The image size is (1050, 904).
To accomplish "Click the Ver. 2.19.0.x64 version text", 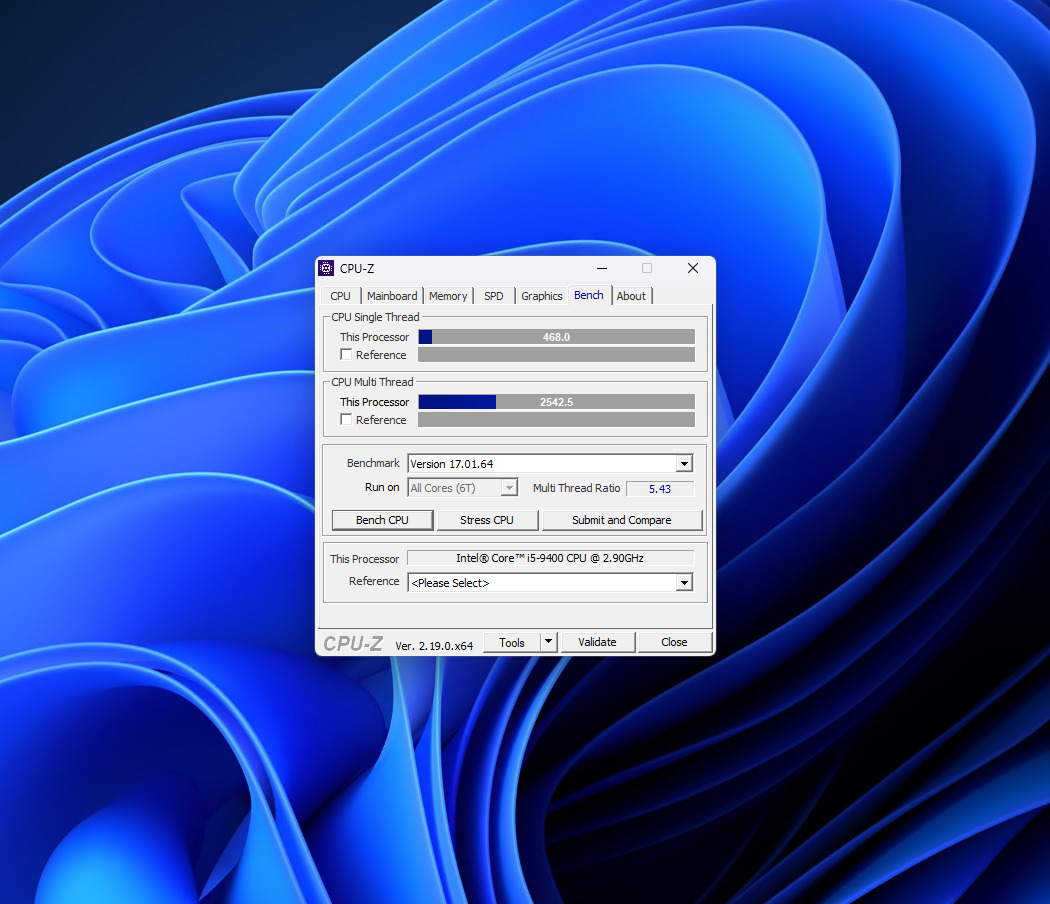I will (x=434, y=646).
